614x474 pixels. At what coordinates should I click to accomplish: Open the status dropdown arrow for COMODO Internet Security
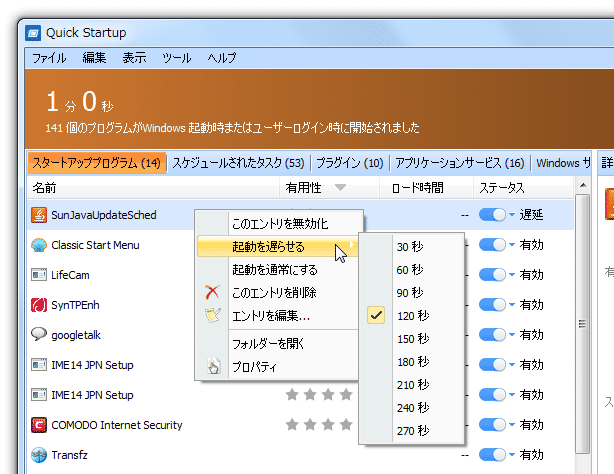click(512, 425)
